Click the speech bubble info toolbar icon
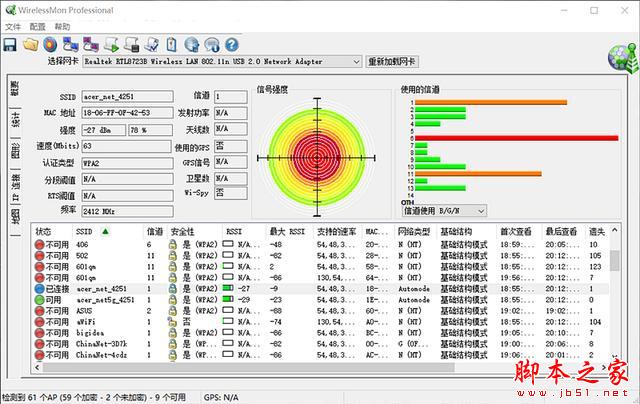The image size is (640, 404). (x=212, y=44)
